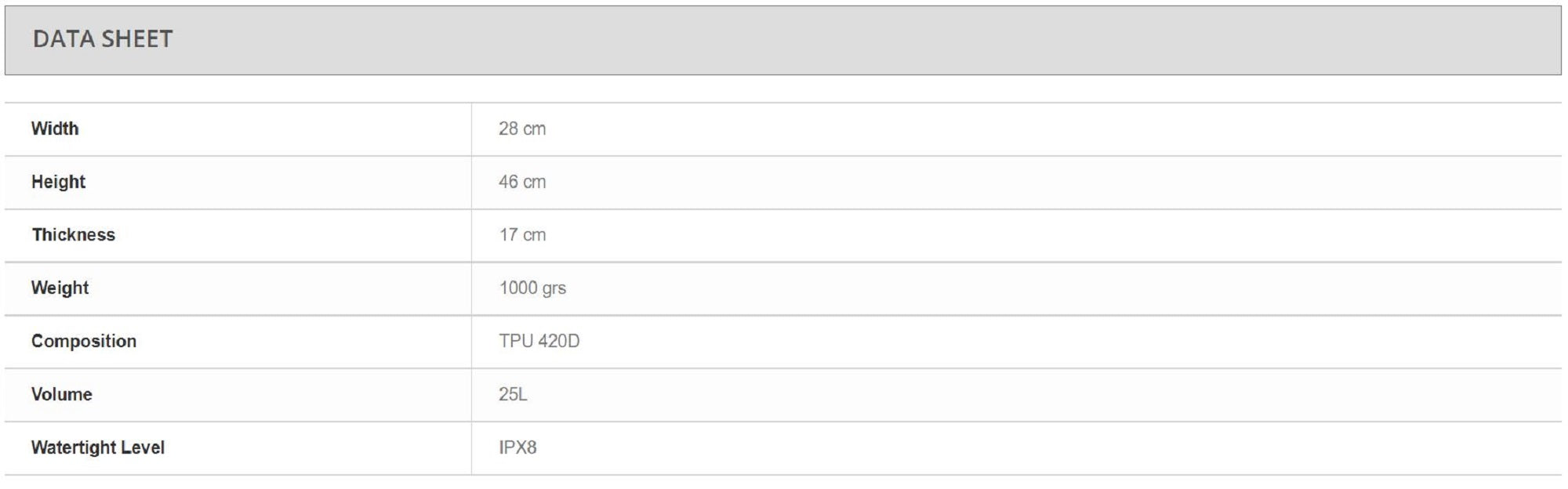Click the 'TPU' text in Composition value
The width and height of the screenshot is (1568, 489).
pos(516,342)
